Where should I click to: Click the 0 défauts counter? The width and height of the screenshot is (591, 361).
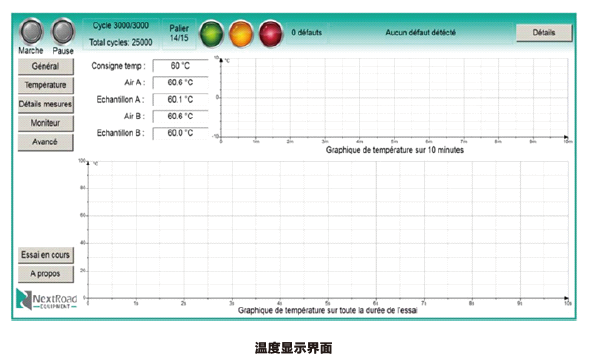pos(307,33)
